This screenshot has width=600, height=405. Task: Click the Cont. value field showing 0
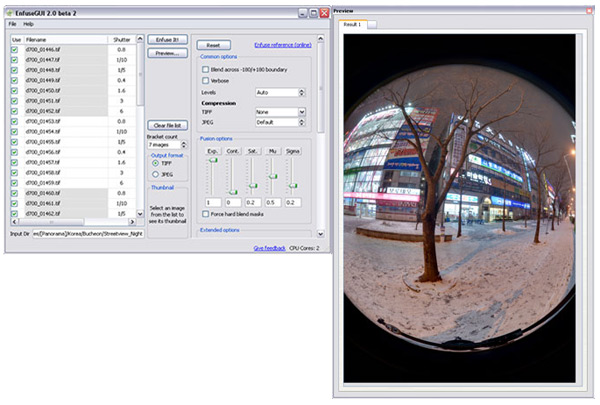pyautogui.click(x=233, y=202)
